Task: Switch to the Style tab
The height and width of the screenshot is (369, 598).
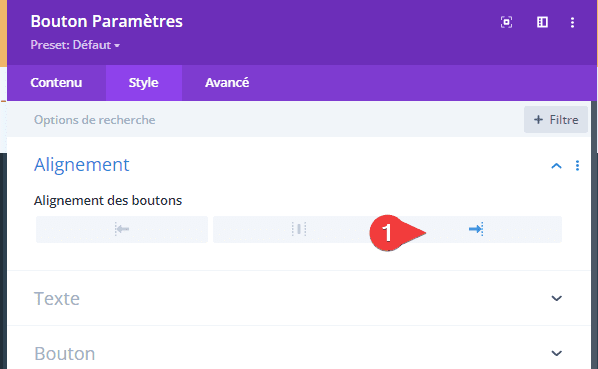Action: point(144,83)
